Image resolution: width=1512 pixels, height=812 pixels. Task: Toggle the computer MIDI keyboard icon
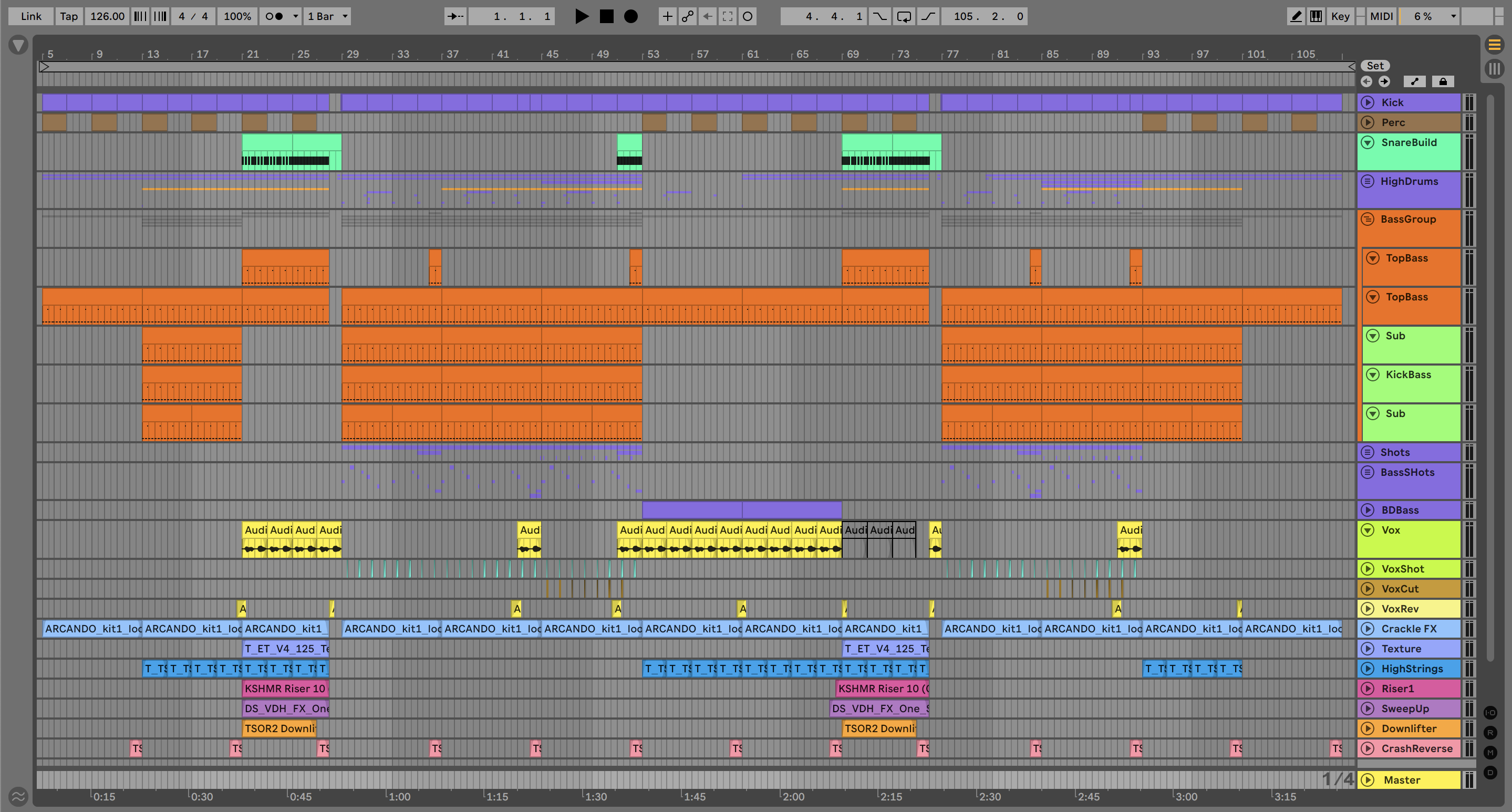(x=1316, y=16)
